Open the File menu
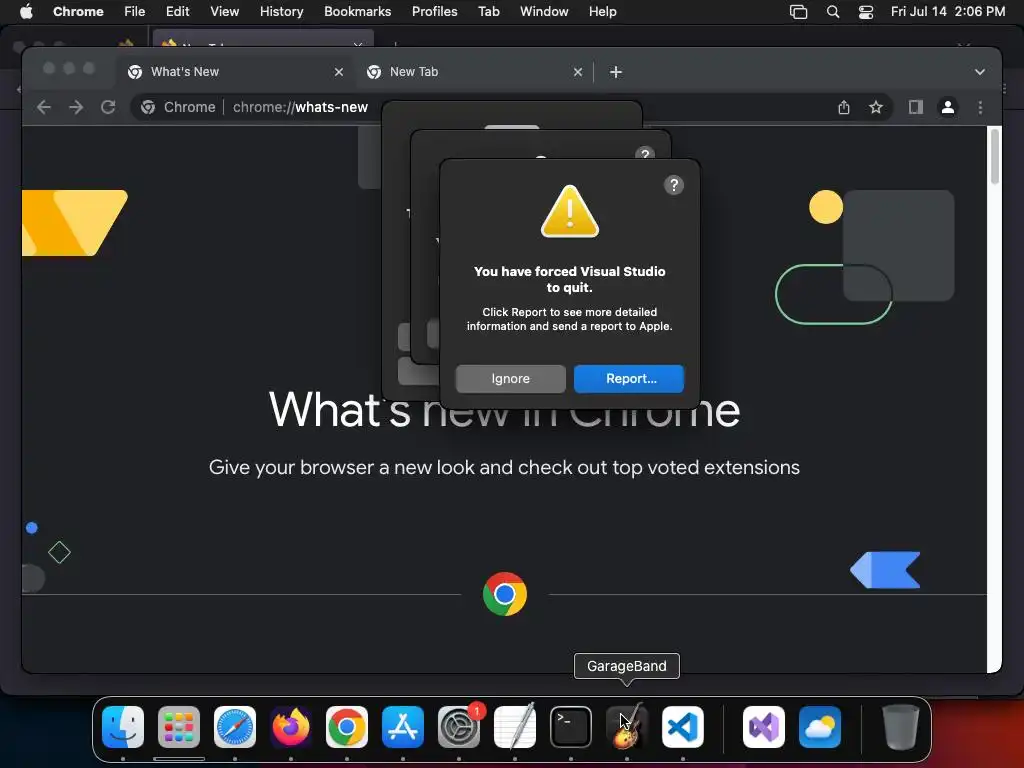Screen dimensions: 1024x768 pyautogui.click(x=135, y=12)
